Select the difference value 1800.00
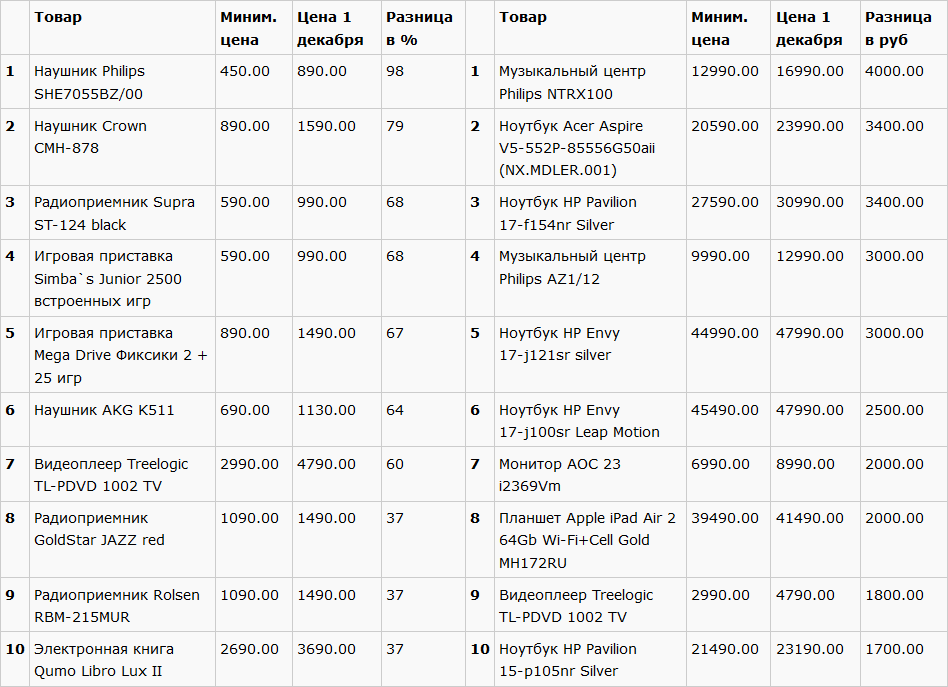The height and width of the screenshot is (687, 948). [894, 595]
